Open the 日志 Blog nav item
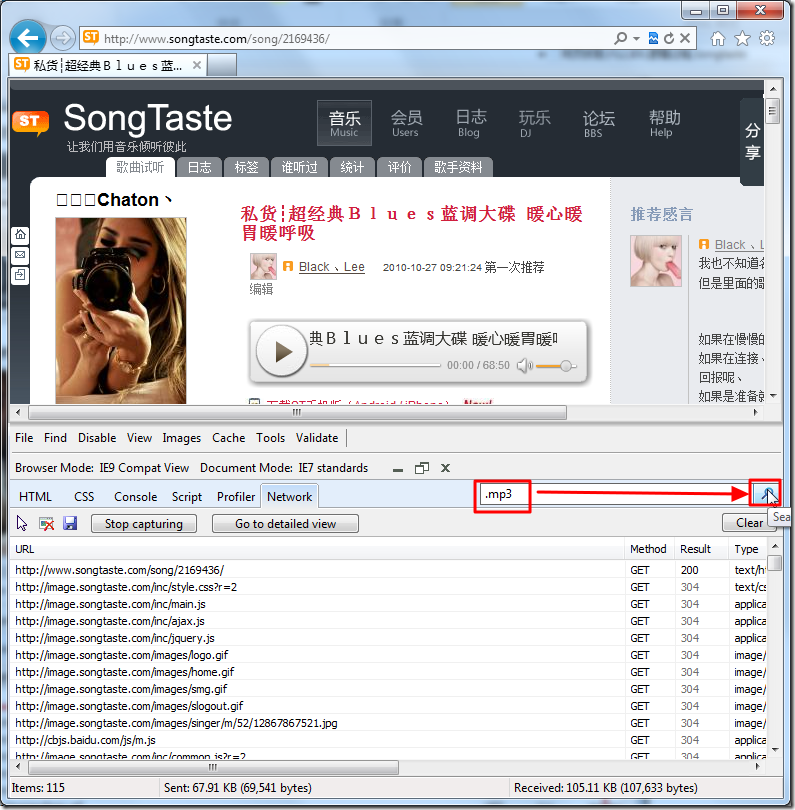Image resolution: width=795 pixels, height=810 pixels. point(470,123)
